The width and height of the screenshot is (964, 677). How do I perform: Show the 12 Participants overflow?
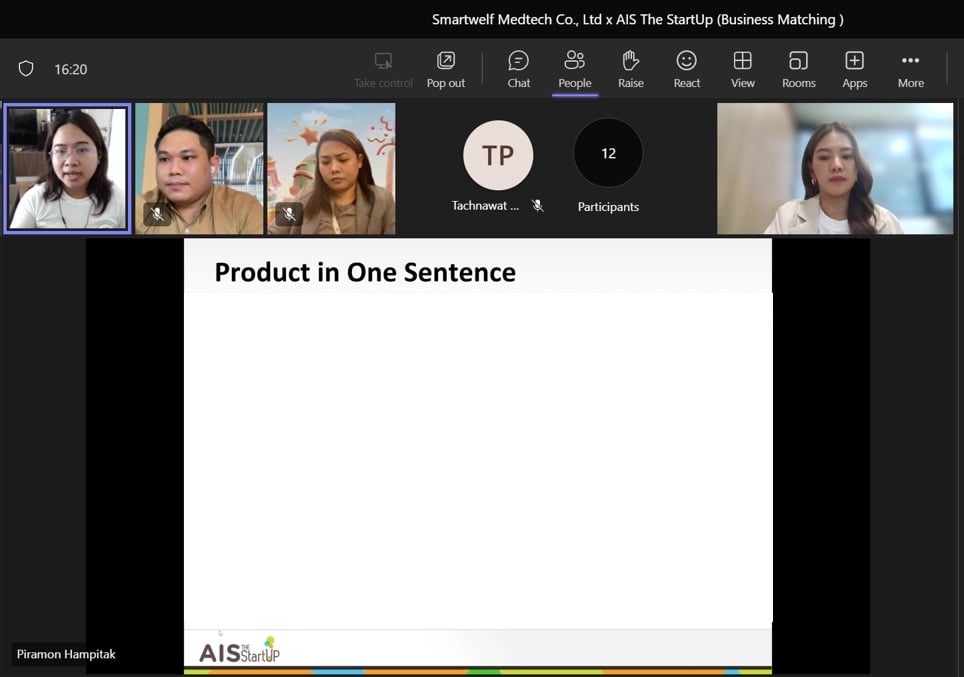point(608,153)
